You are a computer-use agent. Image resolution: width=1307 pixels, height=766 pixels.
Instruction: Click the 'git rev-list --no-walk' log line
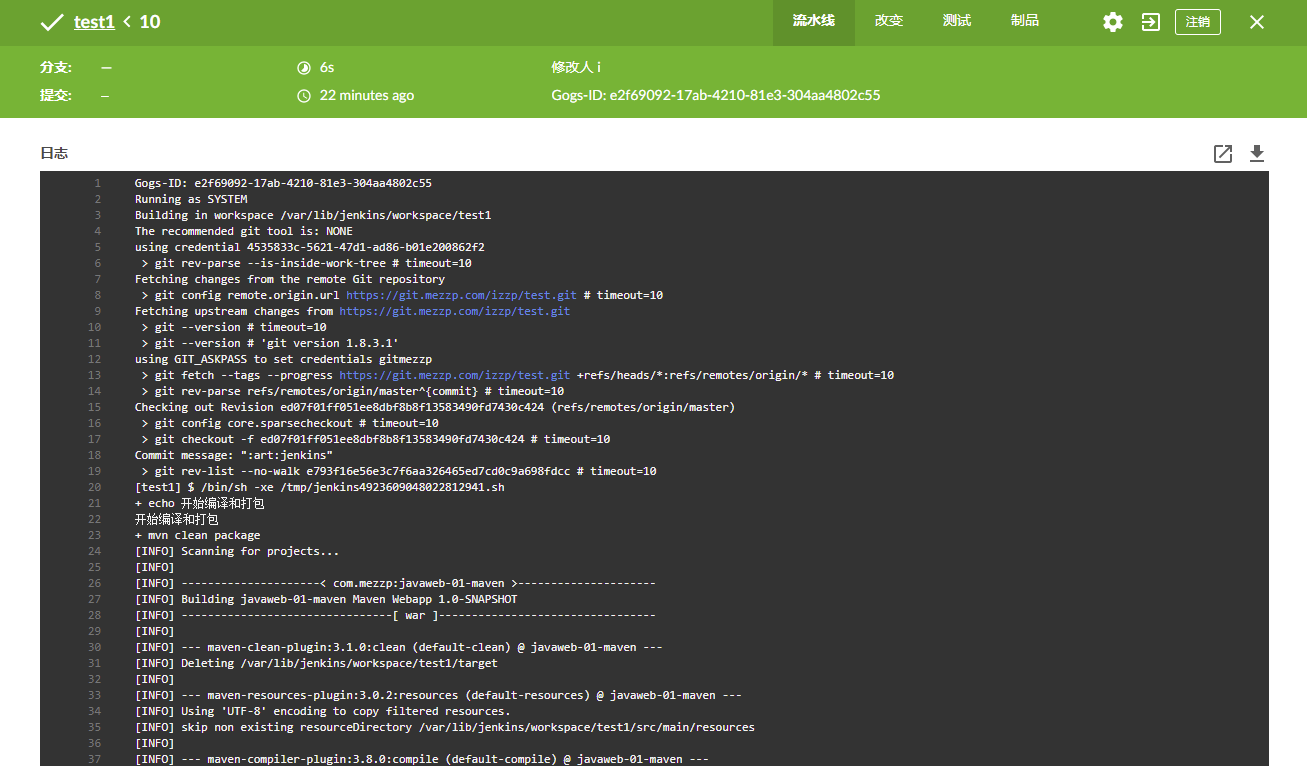[399, 471]
